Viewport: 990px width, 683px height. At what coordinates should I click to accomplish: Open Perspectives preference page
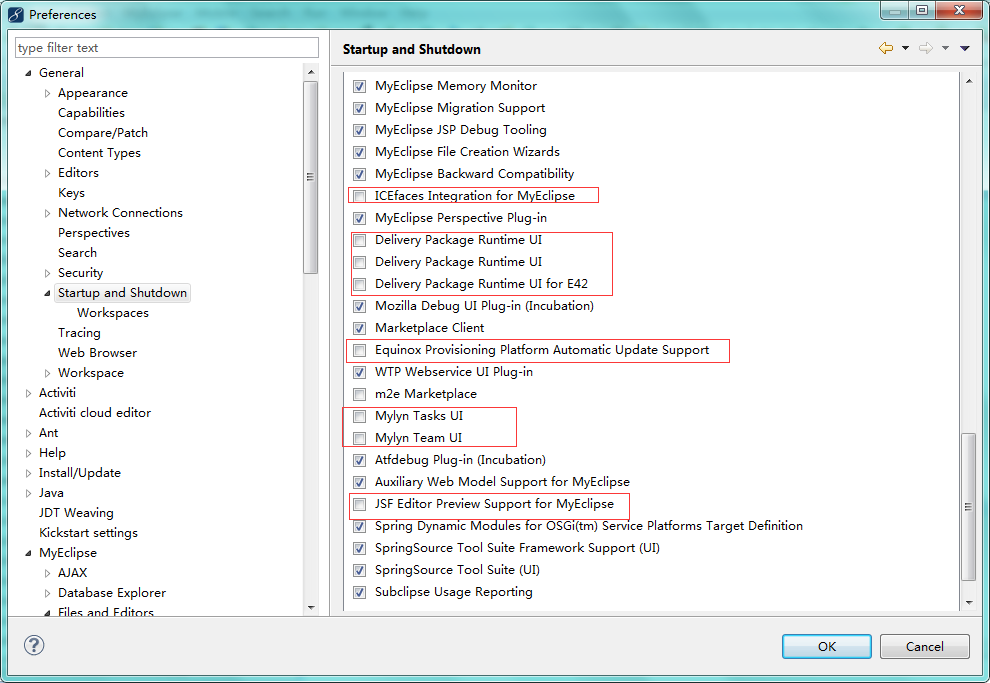(94, 232)
